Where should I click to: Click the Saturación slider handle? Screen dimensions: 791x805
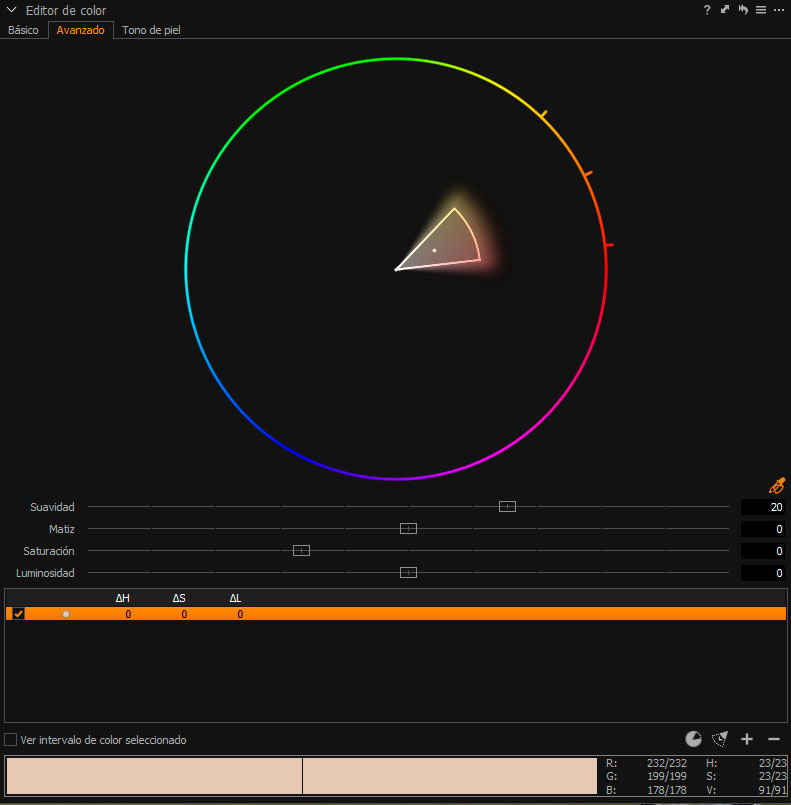coord(301,551)
